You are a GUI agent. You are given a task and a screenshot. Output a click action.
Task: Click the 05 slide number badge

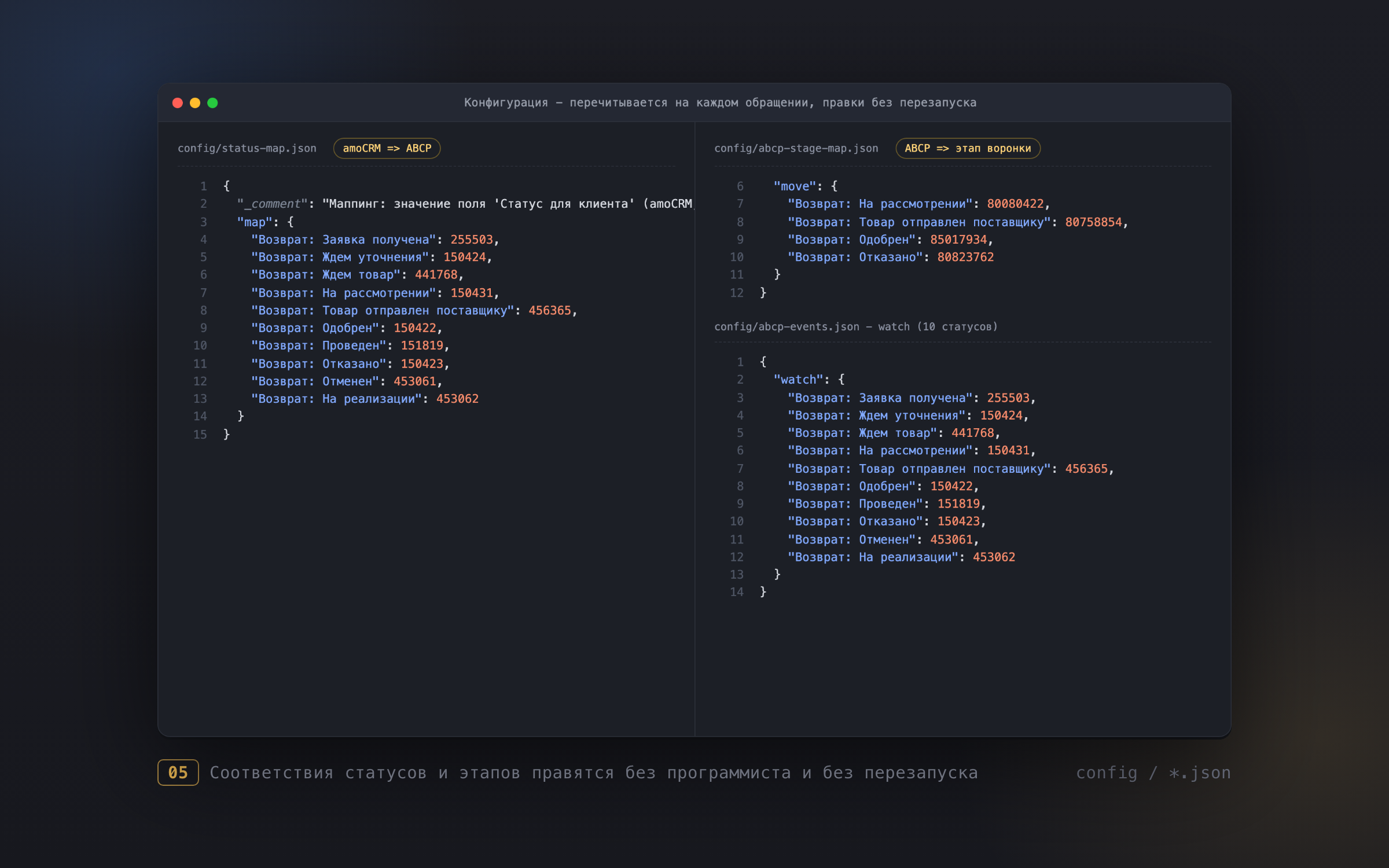point(178,773)
